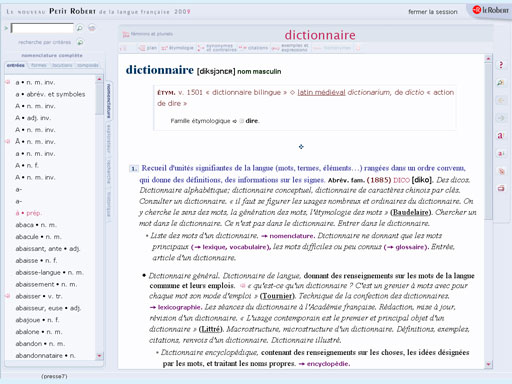Select abaisse-langue in the word list
The width and height of the screenshot is (512, 384).
(x=49, y=272)
